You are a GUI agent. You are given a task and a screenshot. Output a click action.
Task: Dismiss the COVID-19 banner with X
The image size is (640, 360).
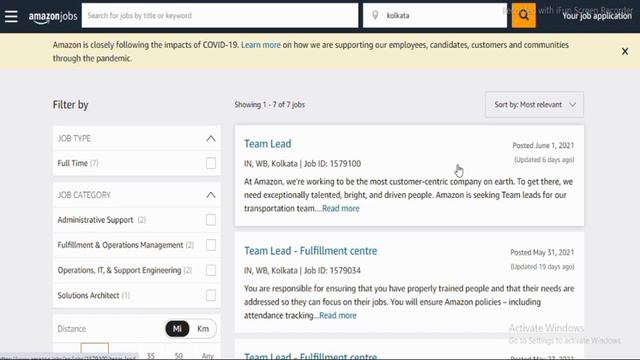coord(625,51)
